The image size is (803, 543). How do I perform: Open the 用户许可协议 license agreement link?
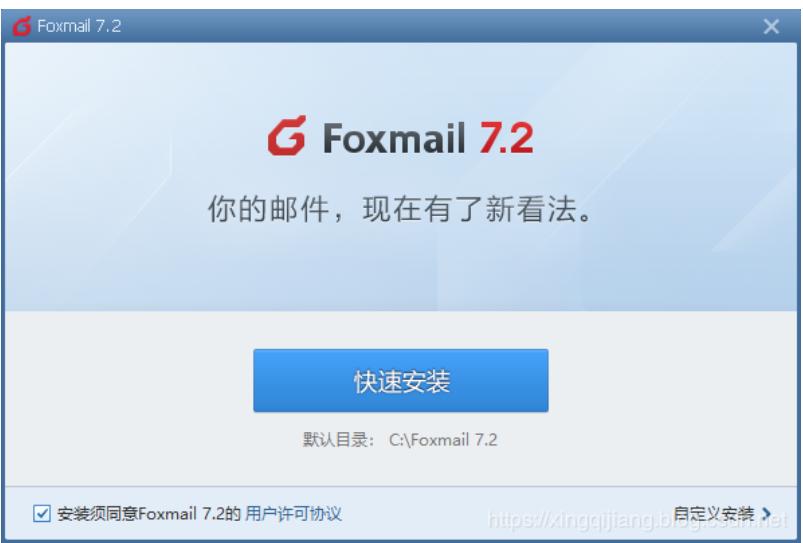(293, 513)
